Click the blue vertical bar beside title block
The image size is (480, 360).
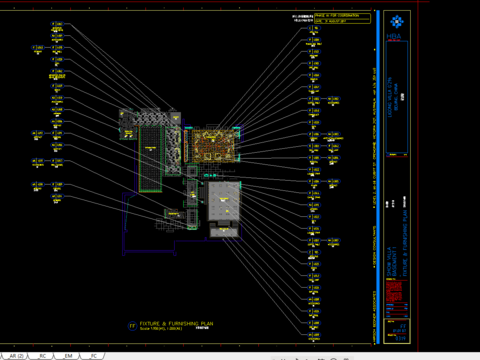[378, 177]
